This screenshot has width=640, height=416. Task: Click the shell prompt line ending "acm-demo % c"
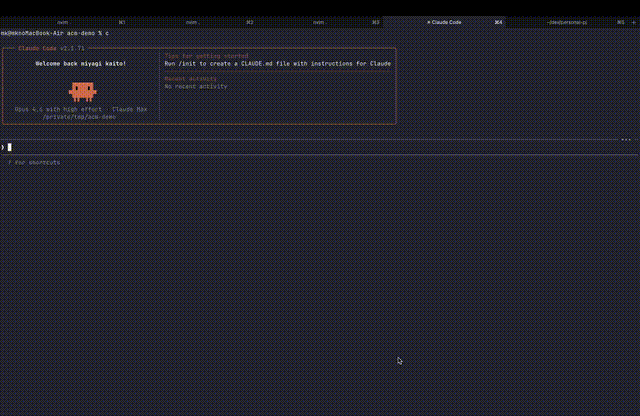(55, 33)
